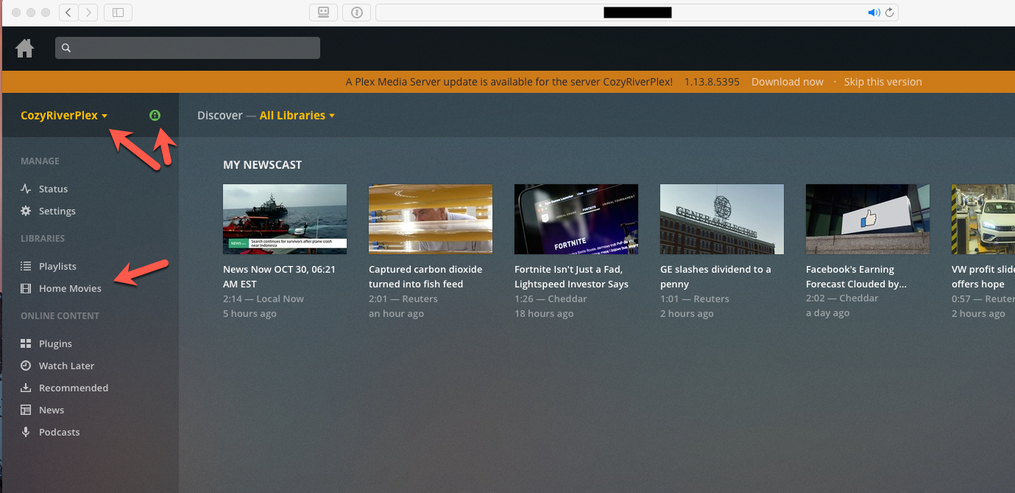Click '1:01 — Reuters' source text
The width and height of the screenshot is (1015, 493).
[695, 299]
